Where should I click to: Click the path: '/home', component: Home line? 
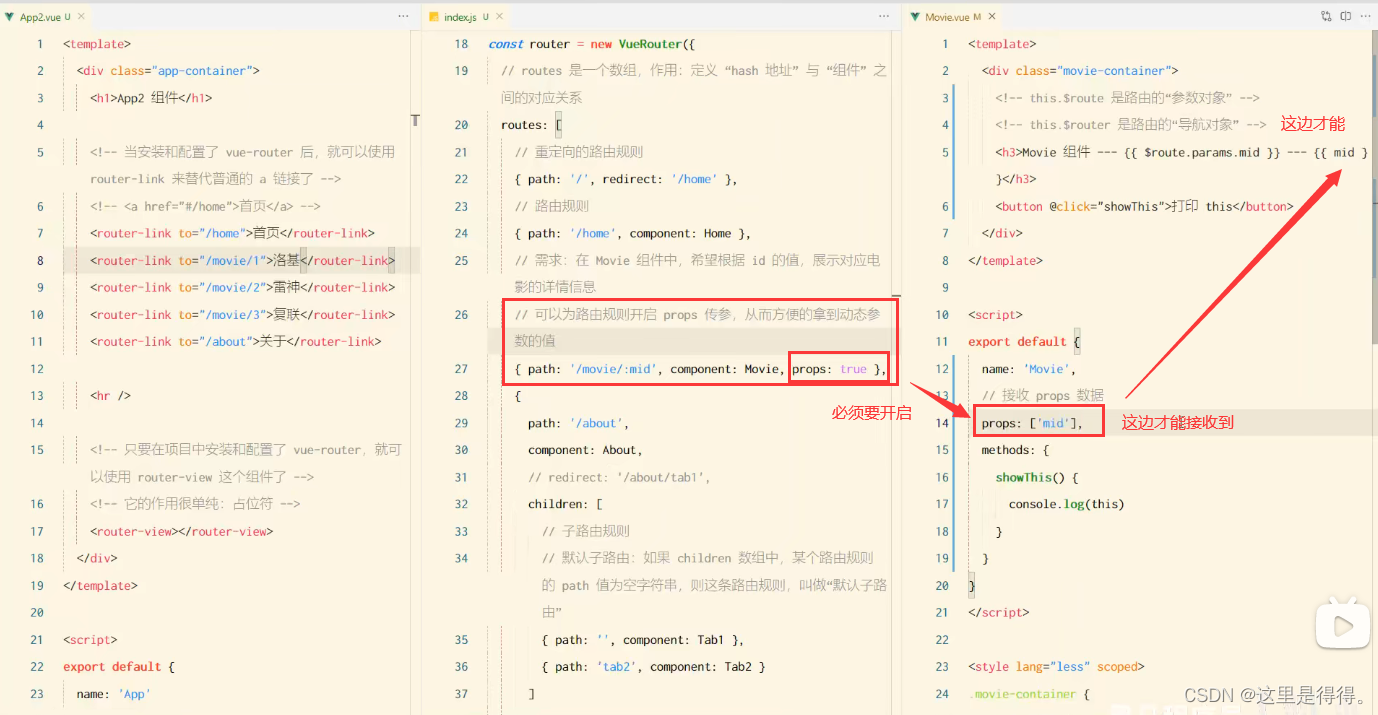633,233
